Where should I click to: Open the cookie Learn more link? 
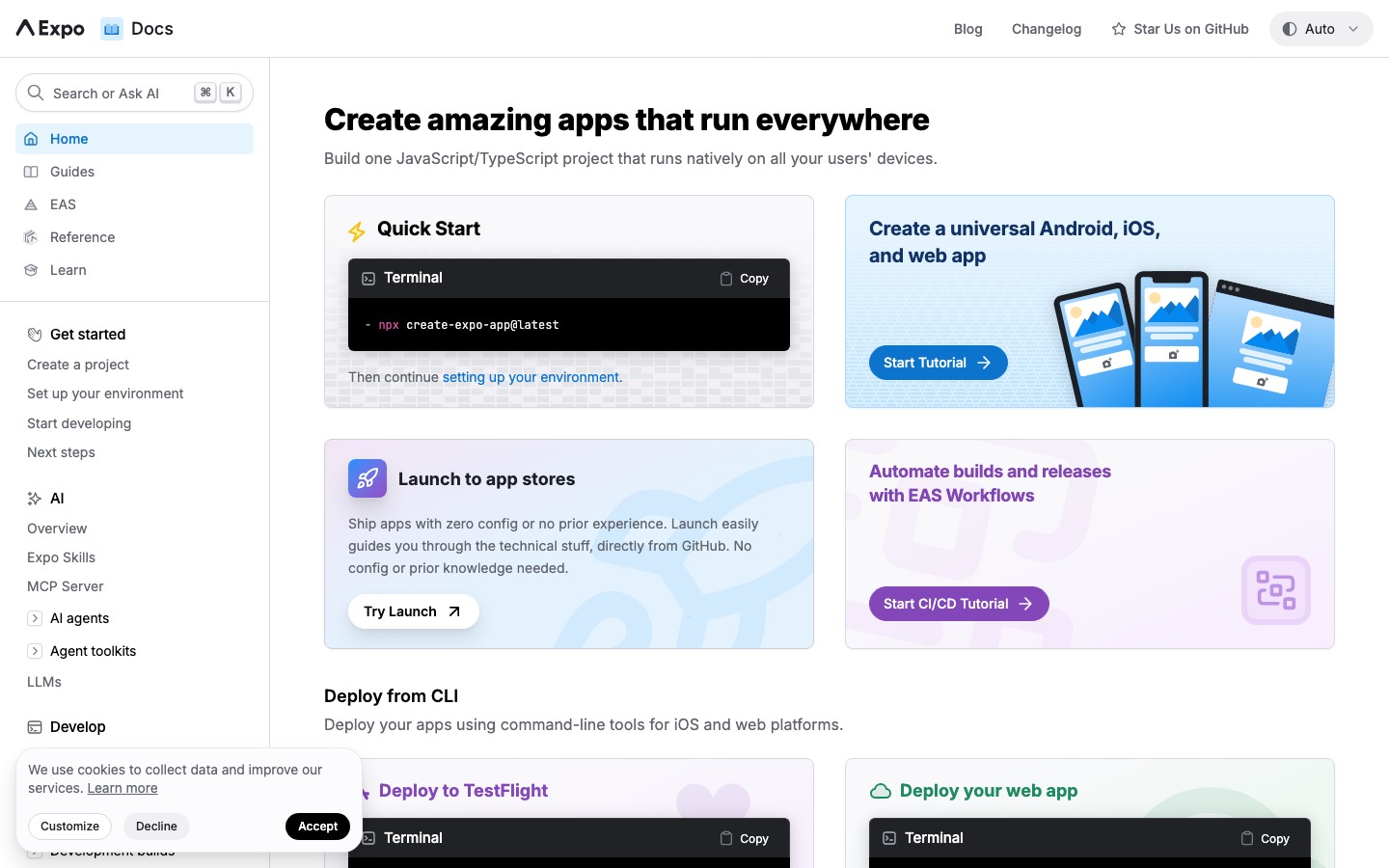123,788
